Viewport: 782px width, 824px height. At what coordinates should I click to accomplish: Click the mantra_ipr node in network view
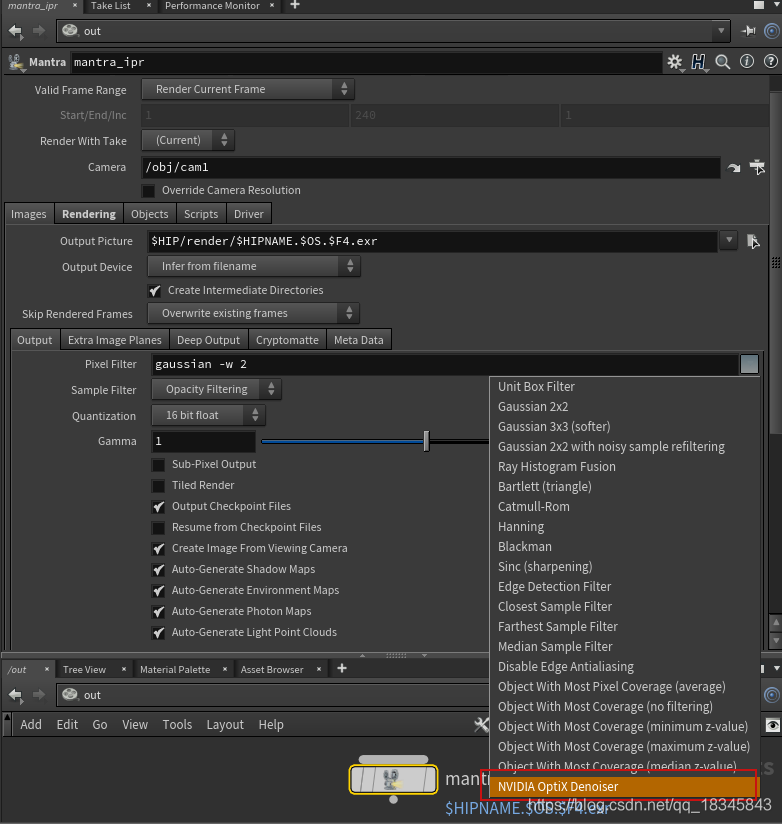(x=393, y=779)
